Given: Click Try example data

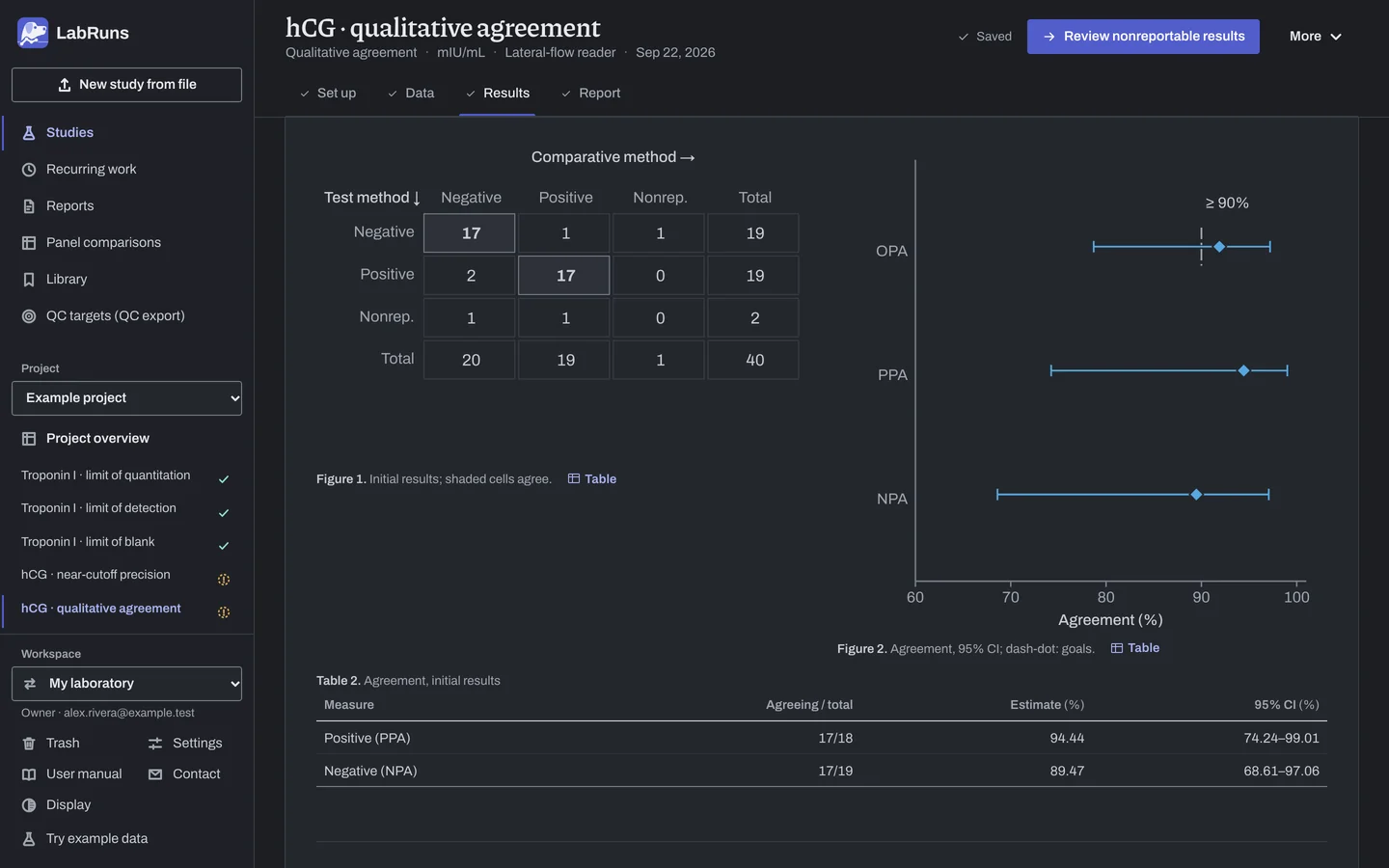Looking at the screenshot, I should 96,838.
